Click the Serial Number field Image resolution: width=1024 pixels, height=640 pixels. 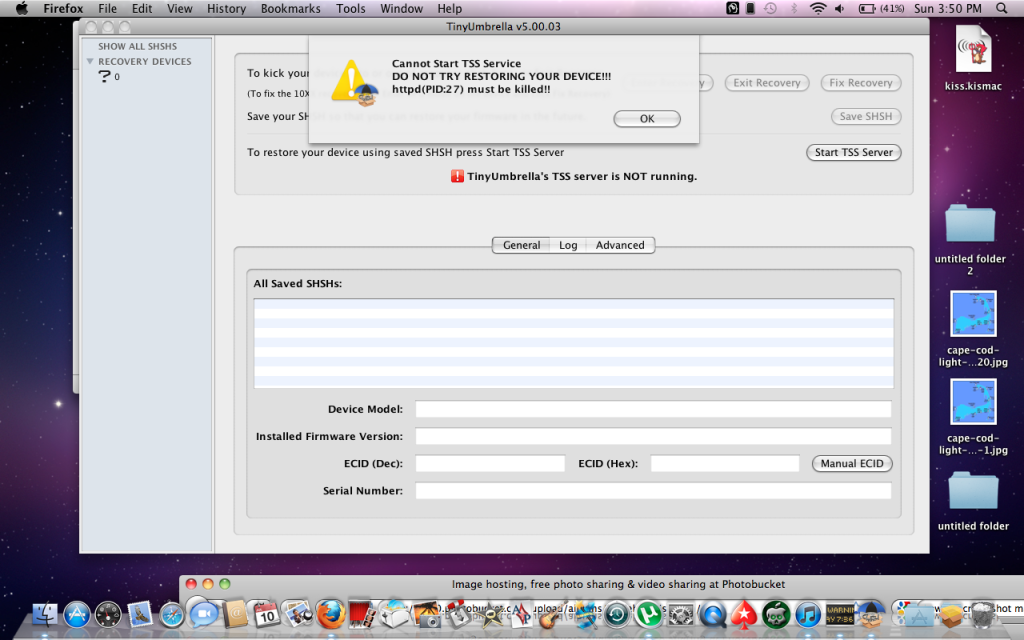point(653,491)
